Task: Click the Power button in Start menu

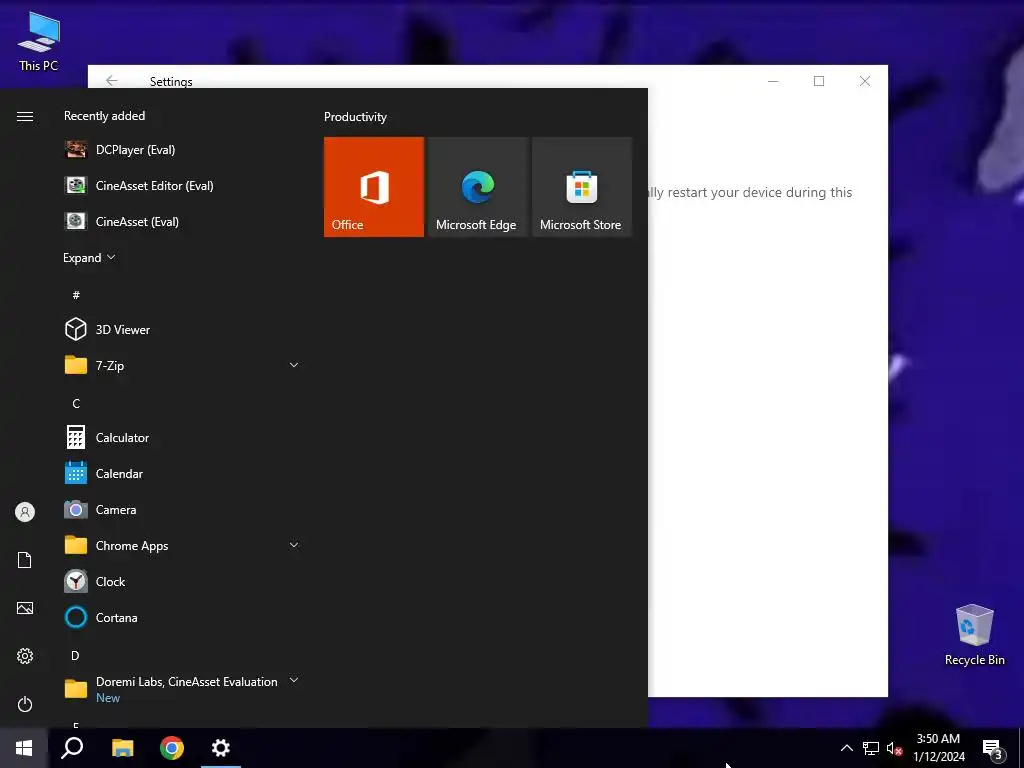Action: tap(25, 704)
